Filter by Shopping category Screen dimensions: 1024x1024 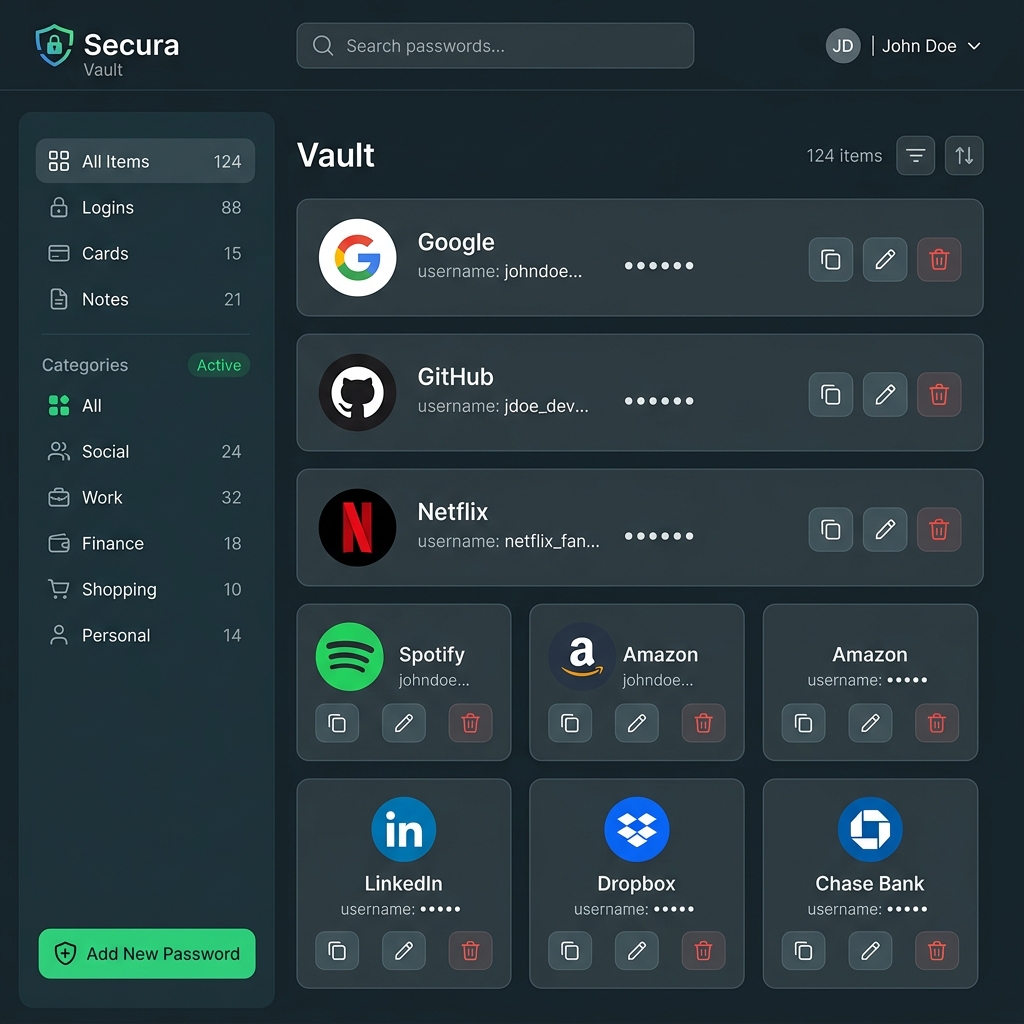tap(145, 589)
